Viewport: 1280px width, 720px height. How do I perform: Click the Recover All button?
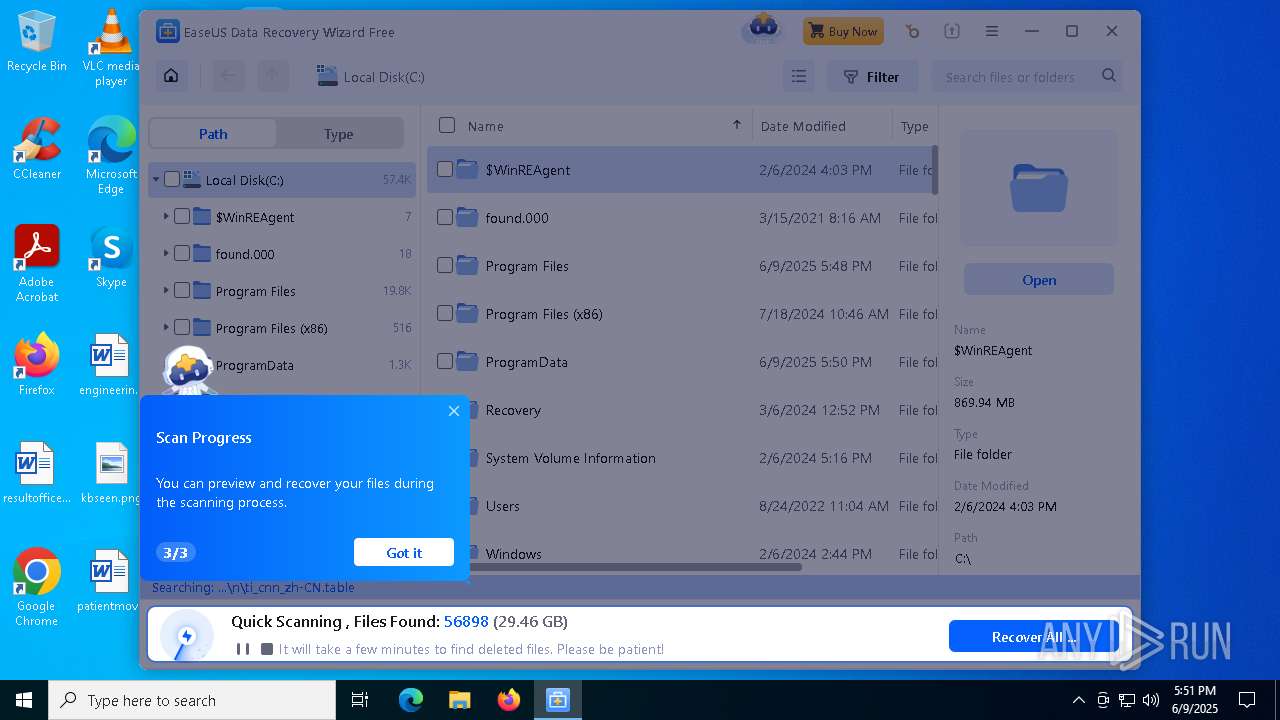point(1034,636)
